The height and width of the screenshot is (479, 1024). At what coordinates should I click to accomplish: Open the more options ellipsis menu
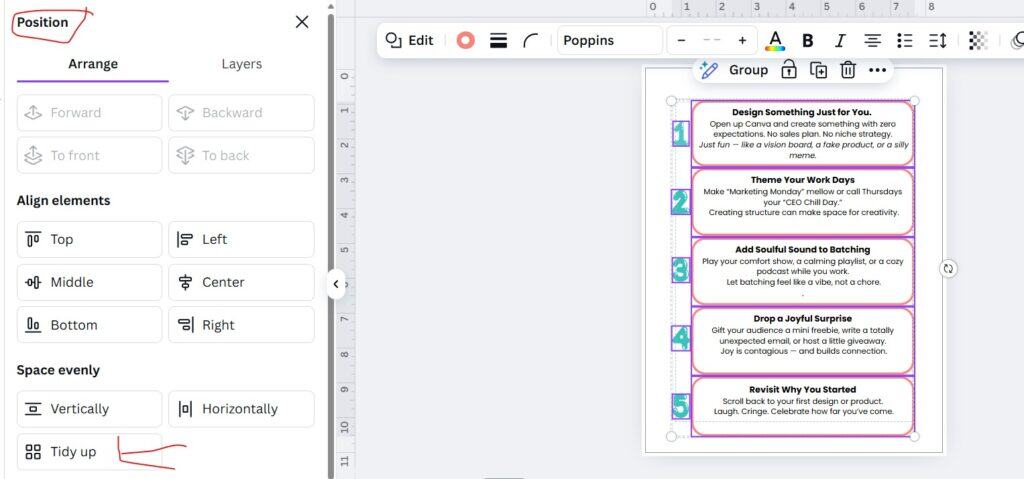click(877, 70)
